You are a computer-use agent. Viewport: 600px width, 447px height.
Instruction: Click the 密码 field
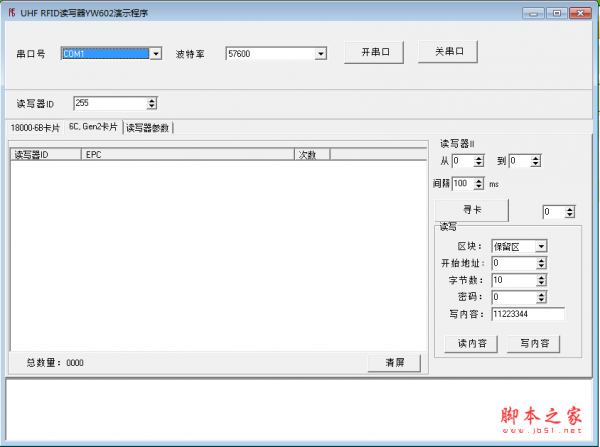coord(514,297)
